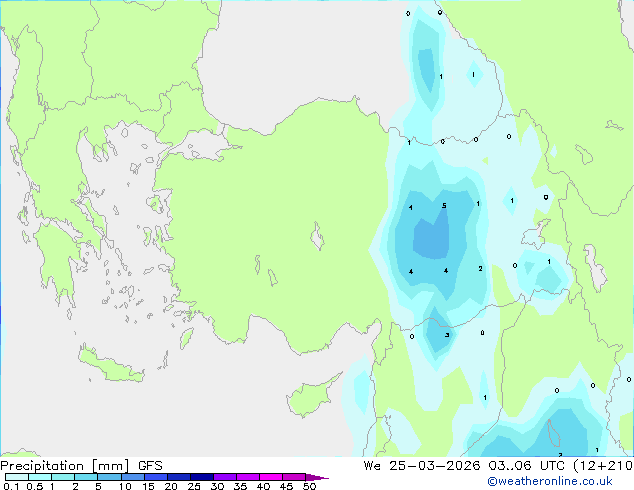634x490 pixels.
Task: Click the 40 mm magenta legend swatch
Action: tap(271, 477)
